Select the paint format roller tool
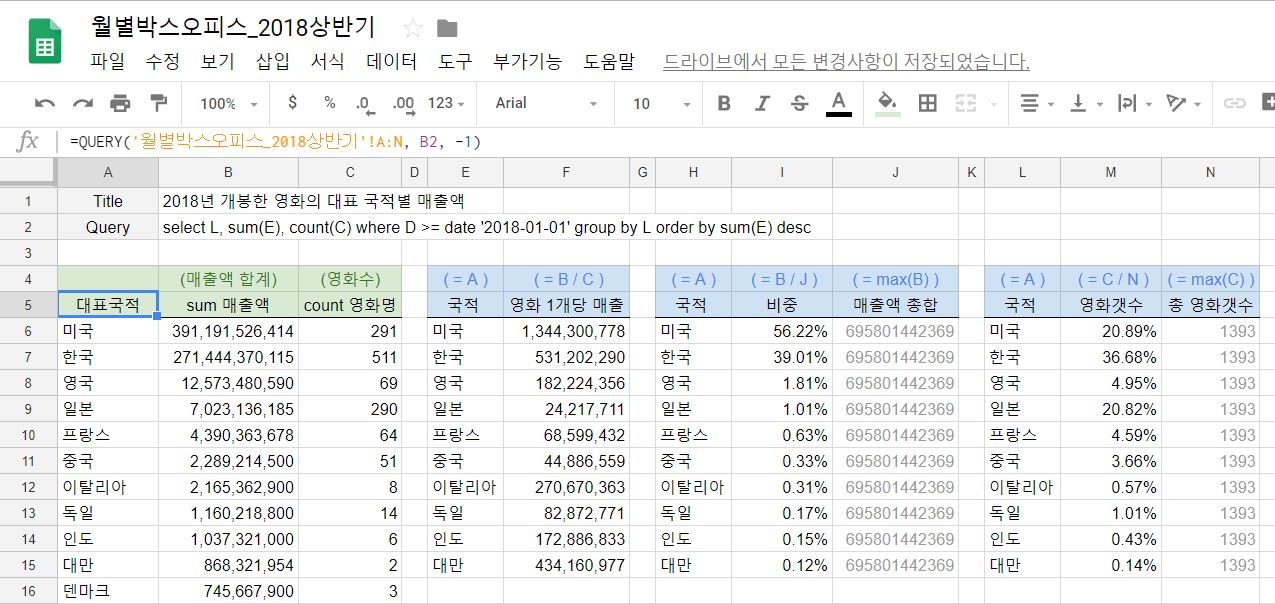The height and width of the screenshot is (604, 1275). pyautogui.click(x=158, y=103)
